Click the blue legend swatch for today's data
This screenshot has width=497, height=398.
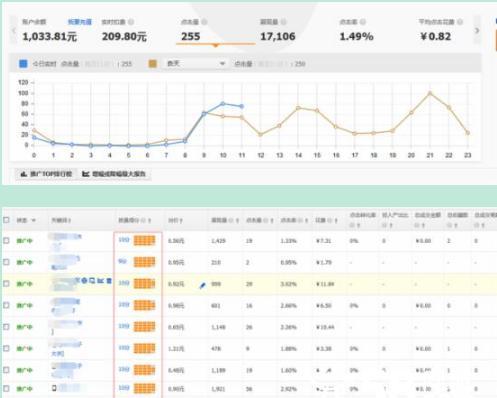point(23,64)
